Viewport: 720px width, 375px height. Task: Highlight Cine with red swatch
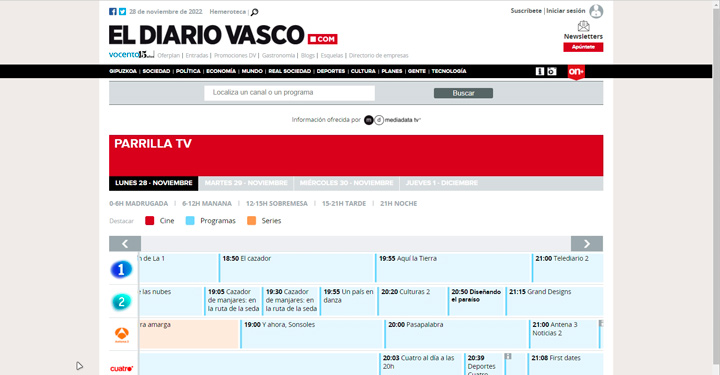click(150, 221)
